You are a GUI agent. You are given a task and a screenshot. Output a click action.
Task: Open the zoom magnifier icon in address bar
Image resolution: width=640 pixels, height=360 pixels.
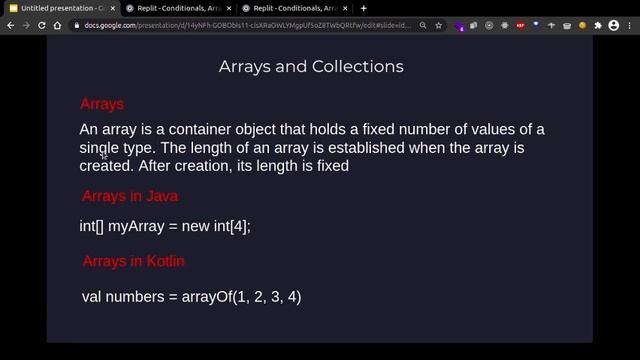(423, 25)
